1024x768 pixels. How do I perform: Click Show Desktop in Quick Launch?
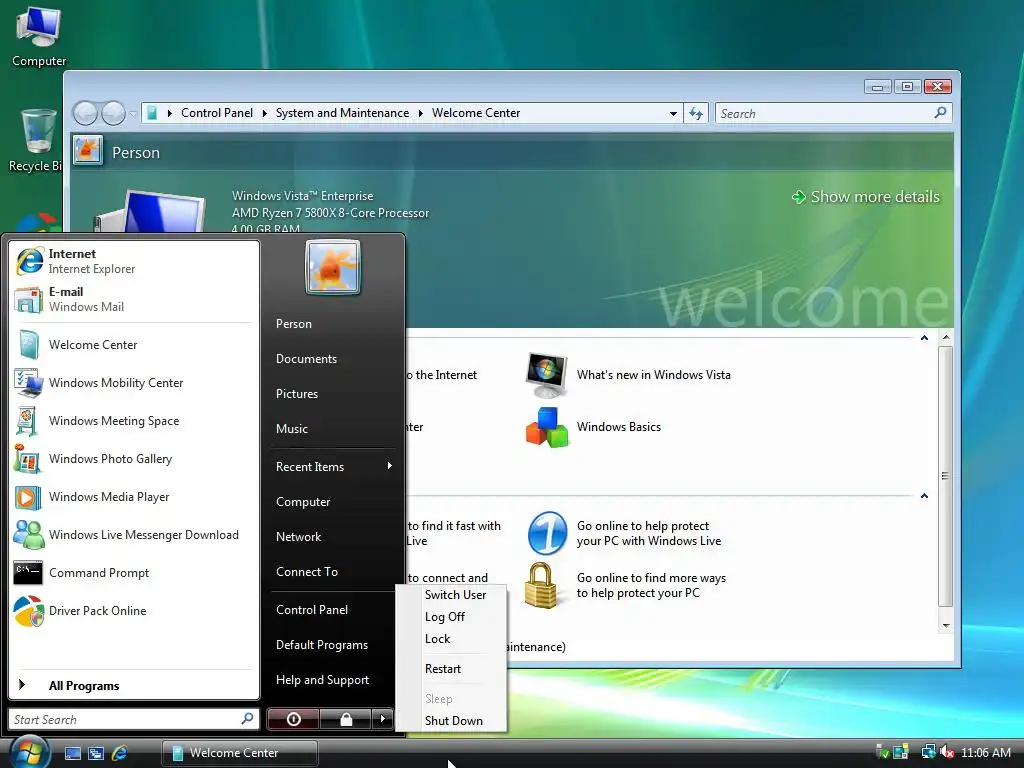coord(72,753)
